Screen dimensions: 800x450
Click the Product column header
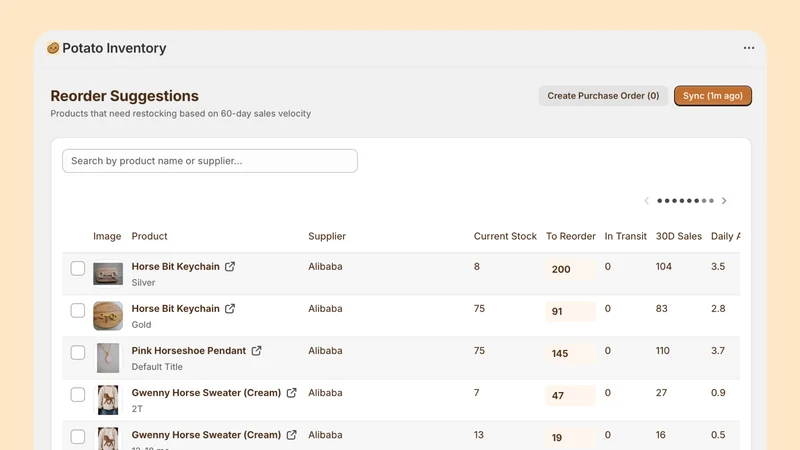(x=149, y=236)
